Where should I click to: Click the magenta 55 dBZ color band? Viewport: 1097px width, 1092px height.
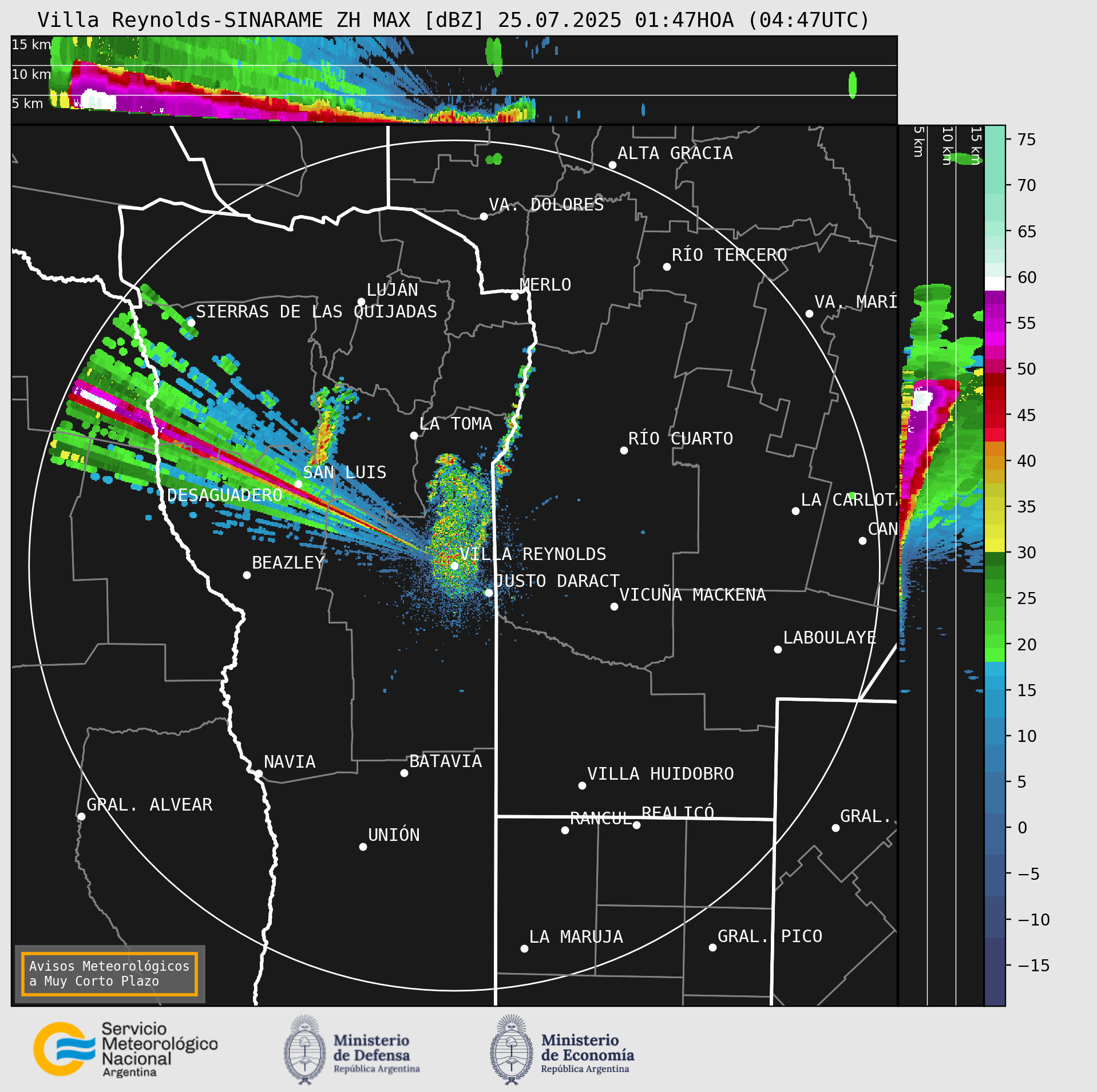(995, 324)
